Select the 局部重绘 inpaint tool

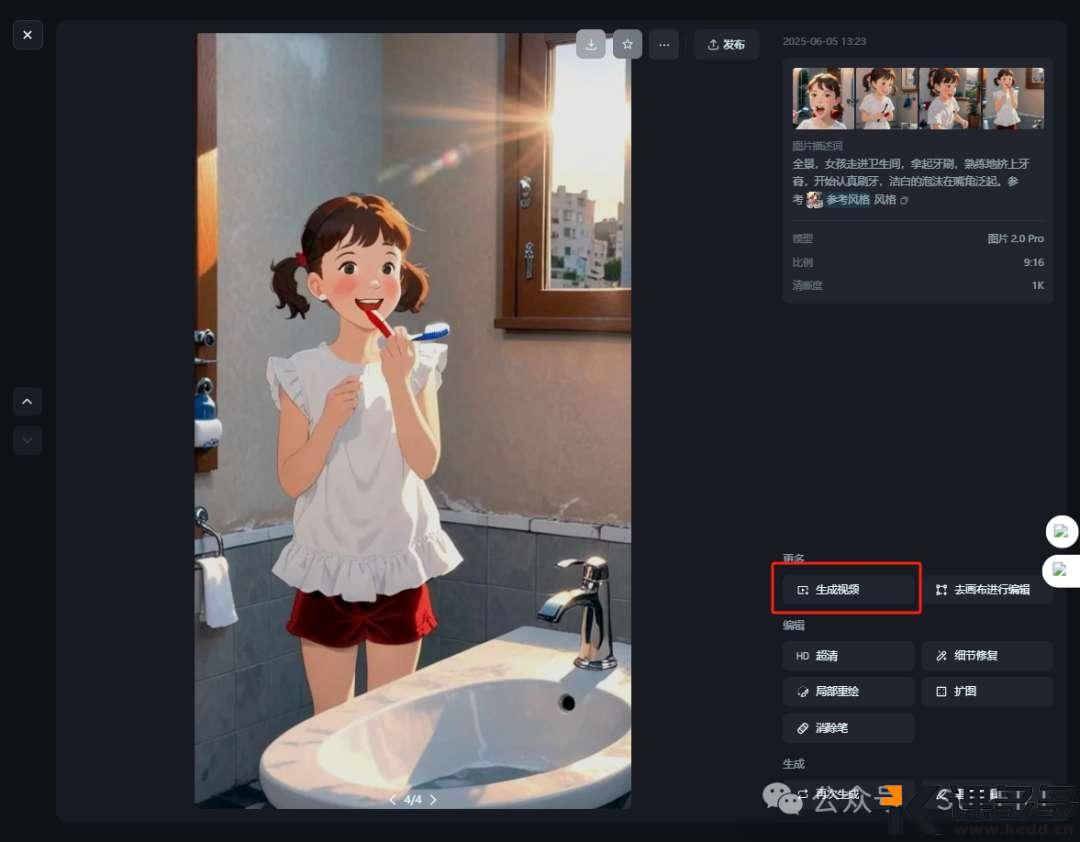(847, 692)
